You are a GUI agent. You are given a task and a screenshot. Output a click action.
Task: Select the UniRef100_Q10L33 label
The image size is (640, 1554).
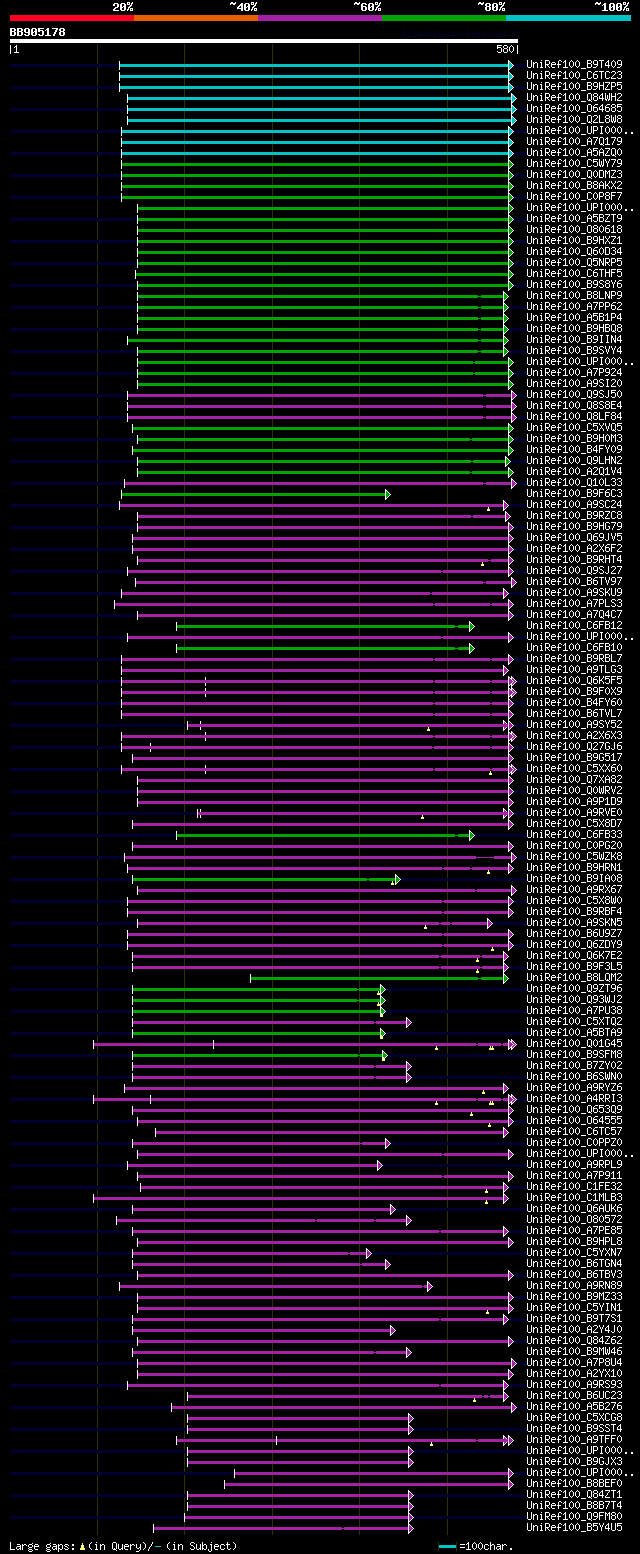pyautogui.click(x=574, y=482)
